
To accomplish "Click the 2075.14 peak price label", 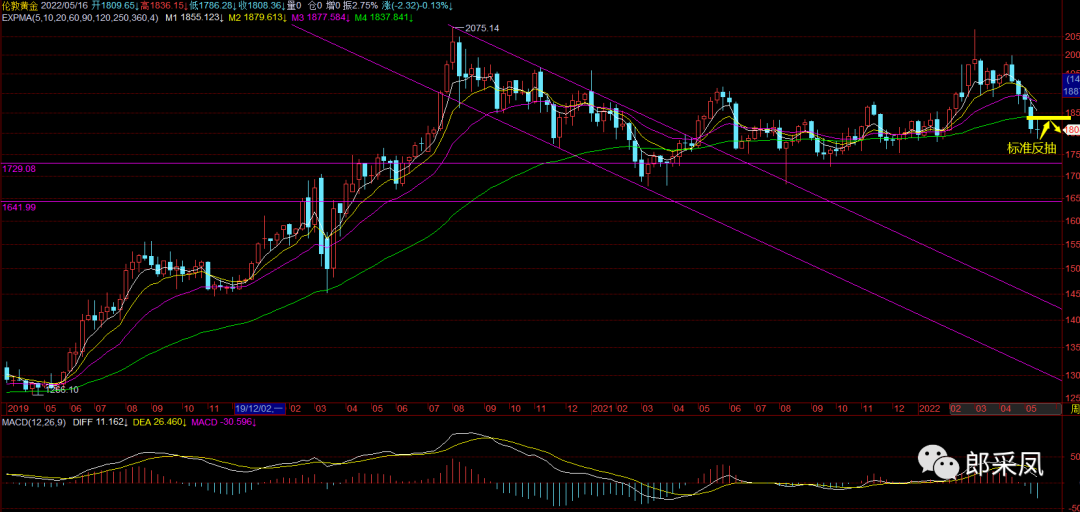I will coord(483,29).
